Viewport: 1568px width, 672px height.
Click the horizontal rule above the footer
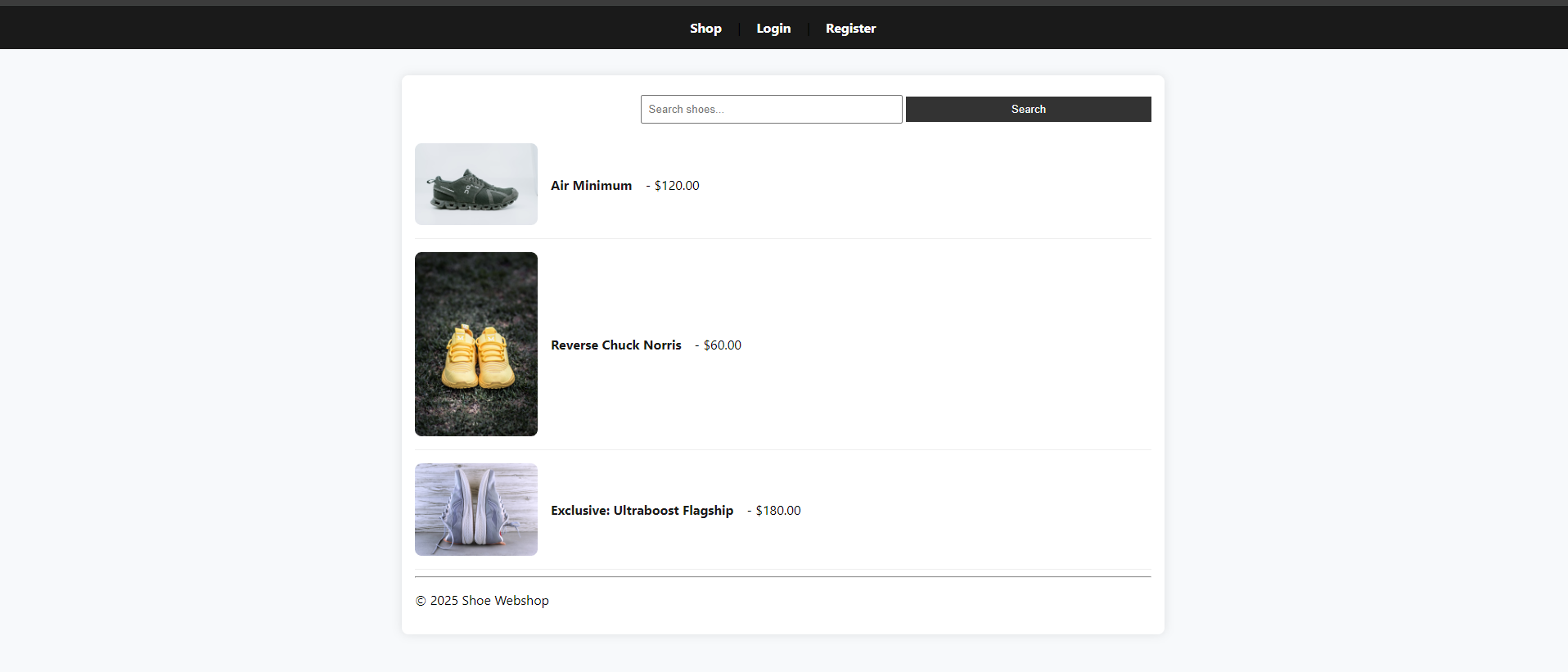[x=782, y=577]
